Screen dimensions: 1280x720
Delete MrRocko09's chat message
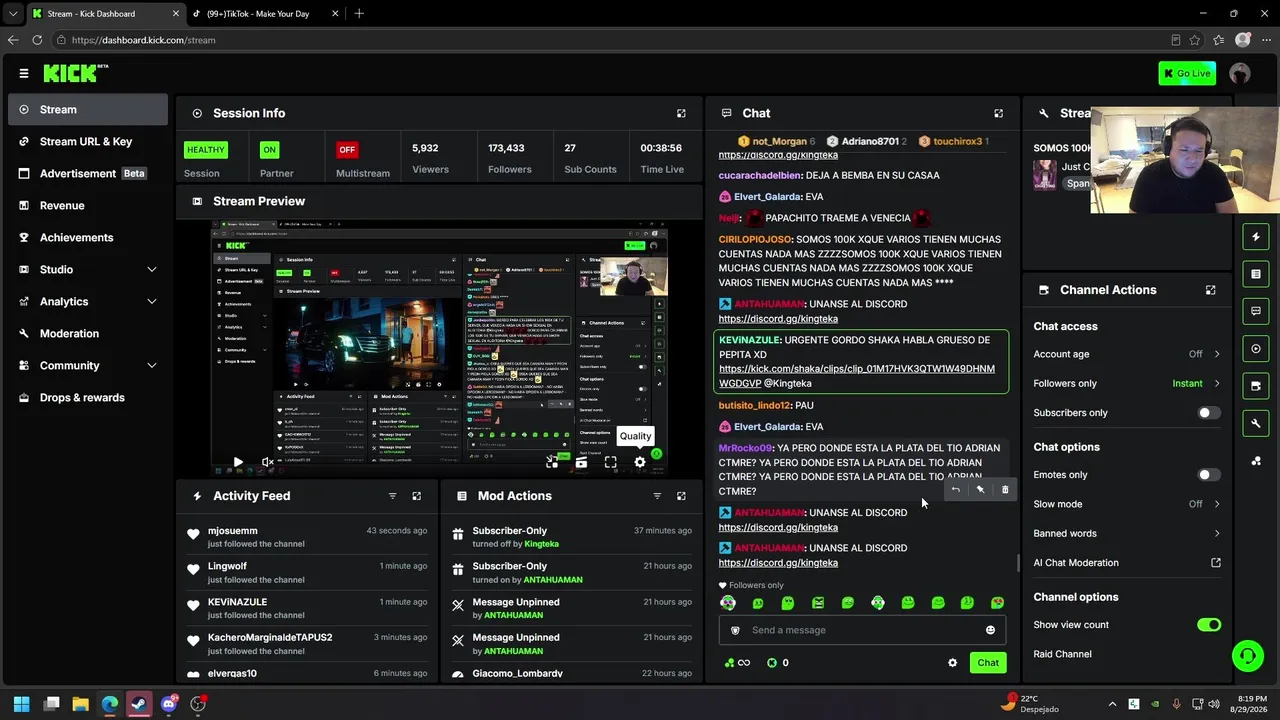(1005, 489)
